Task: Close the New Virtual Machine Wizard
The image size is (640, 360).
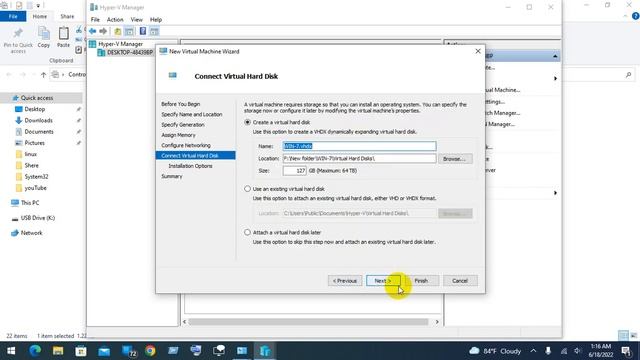Action: 478,51
